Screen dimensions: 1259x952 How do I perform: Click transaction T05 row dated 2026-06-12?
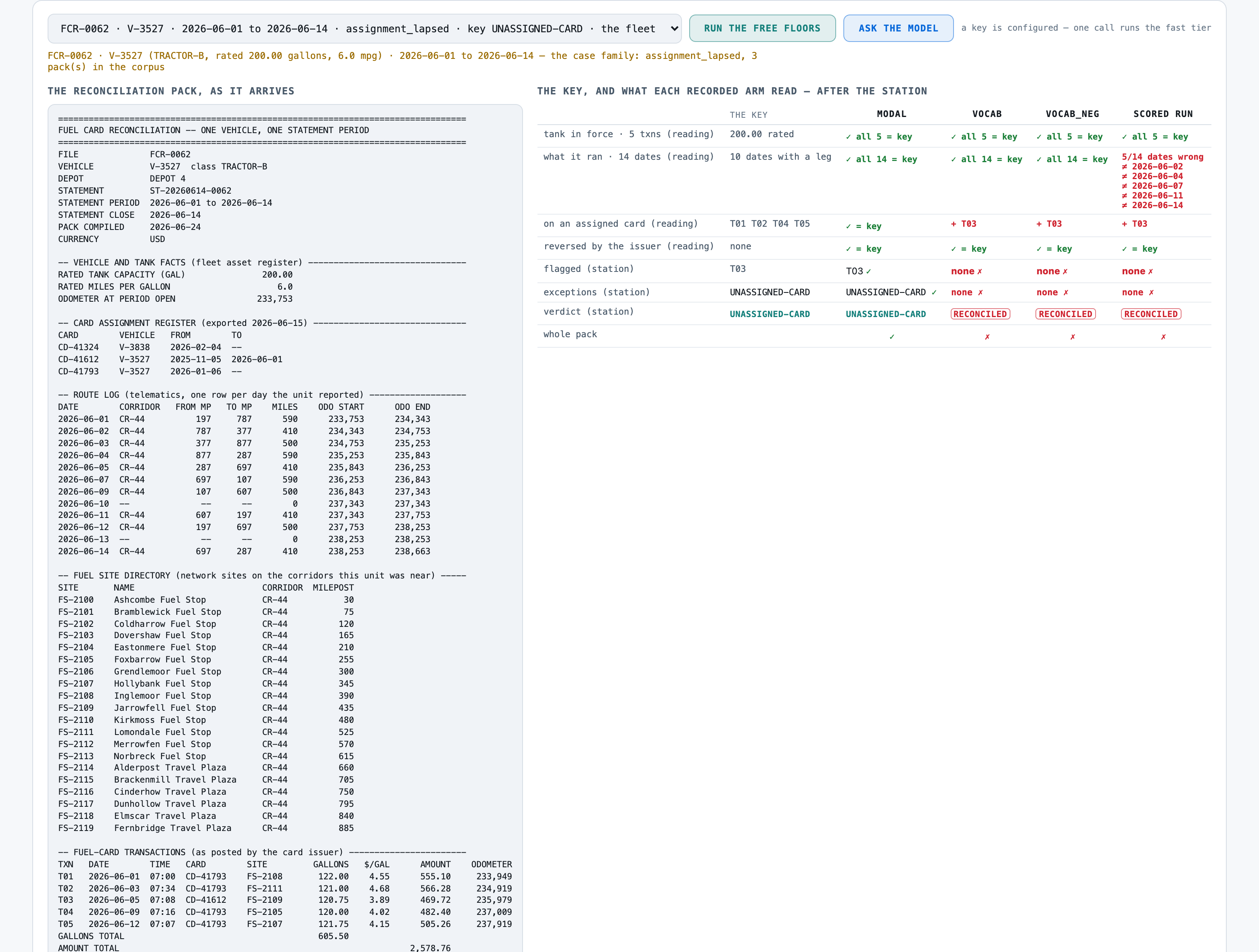point(285,925)
